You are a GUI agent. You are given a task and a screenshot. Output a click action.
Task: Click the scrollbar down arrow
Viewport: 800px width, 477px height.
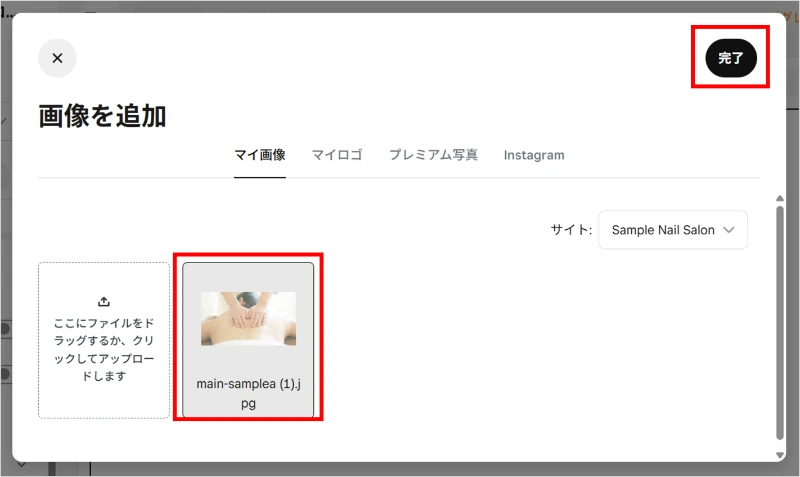780,455
